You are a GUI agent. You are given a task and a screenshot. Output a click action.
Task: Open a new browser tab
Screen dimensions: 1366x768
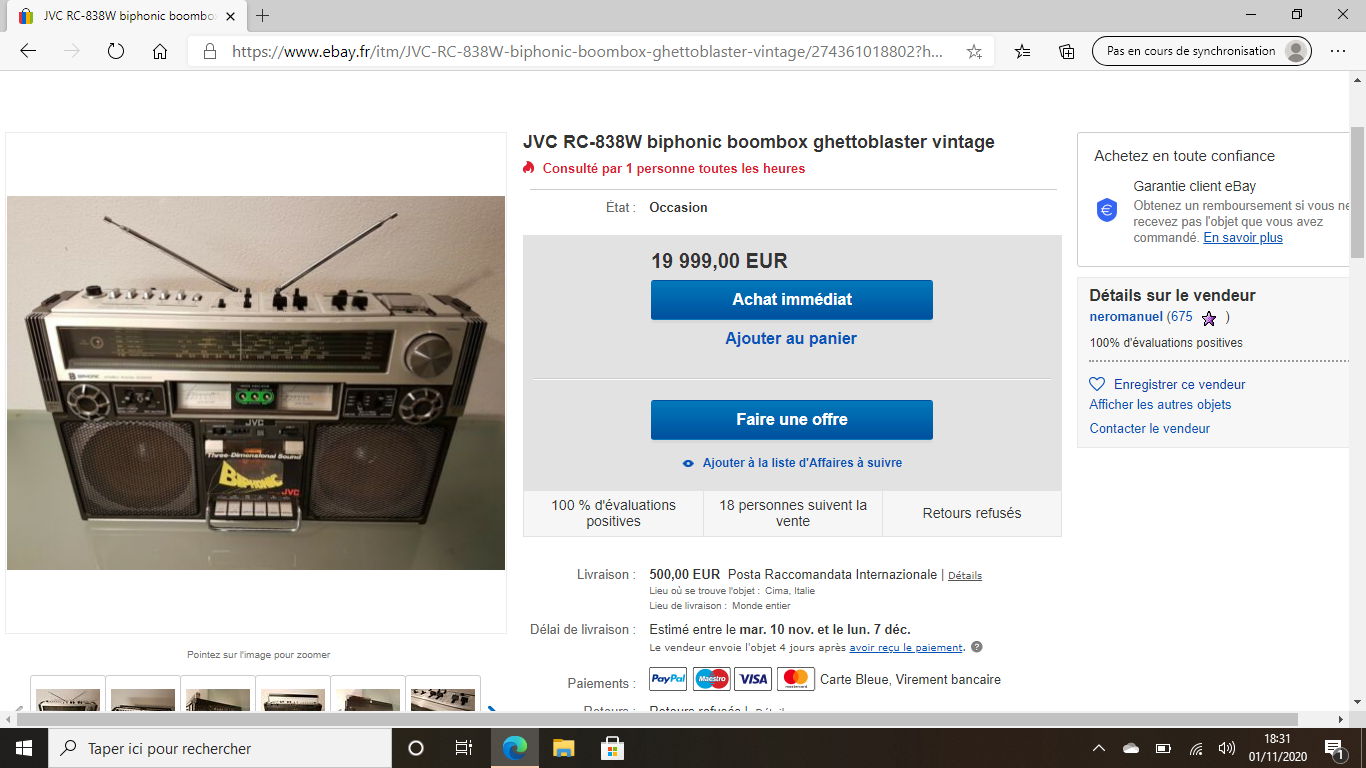263,15
